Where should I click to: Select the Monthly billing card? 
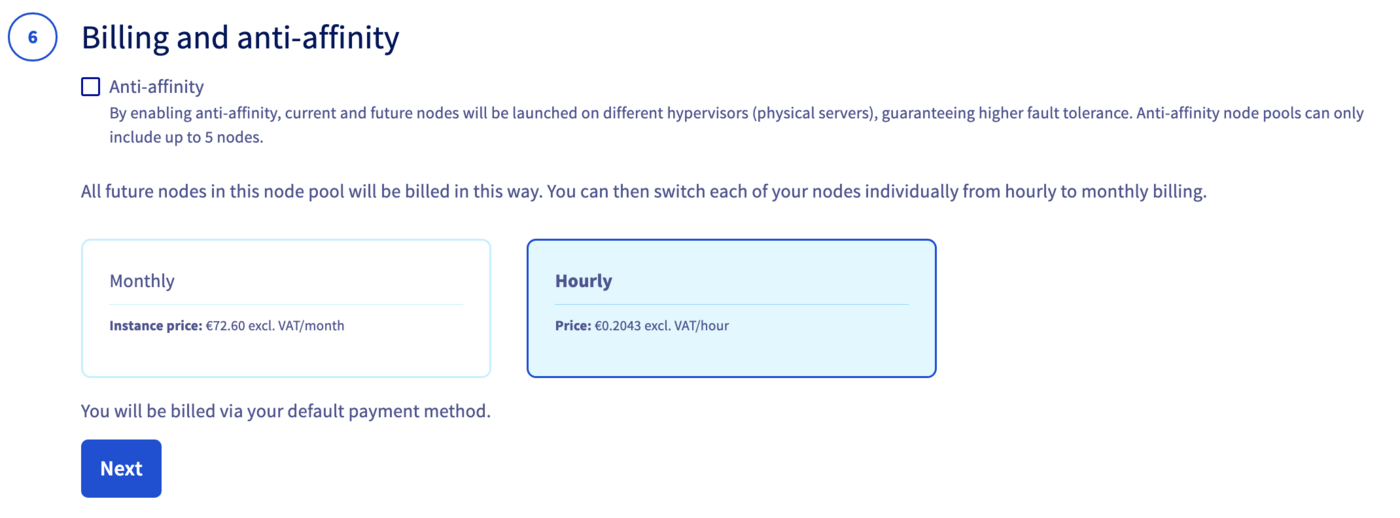click(286, 308)
